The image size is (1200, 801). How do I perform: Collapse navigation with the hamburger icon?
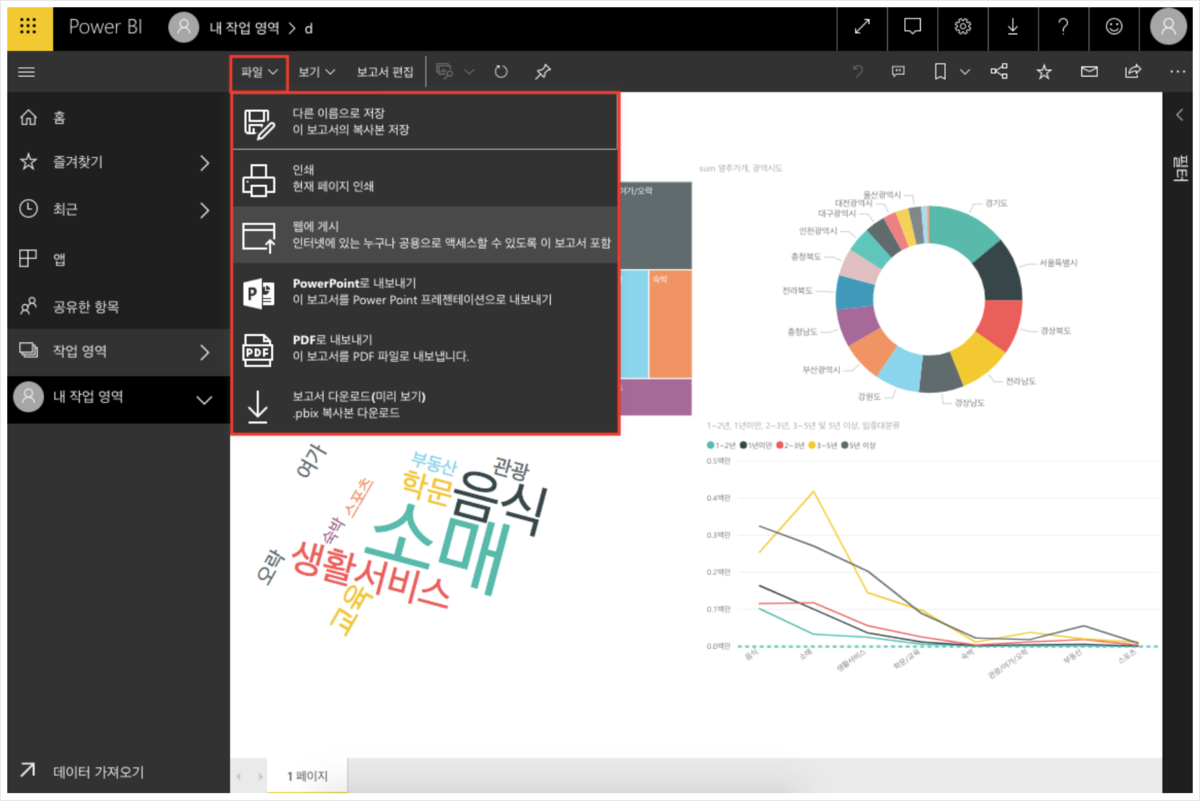pos(27,72)
